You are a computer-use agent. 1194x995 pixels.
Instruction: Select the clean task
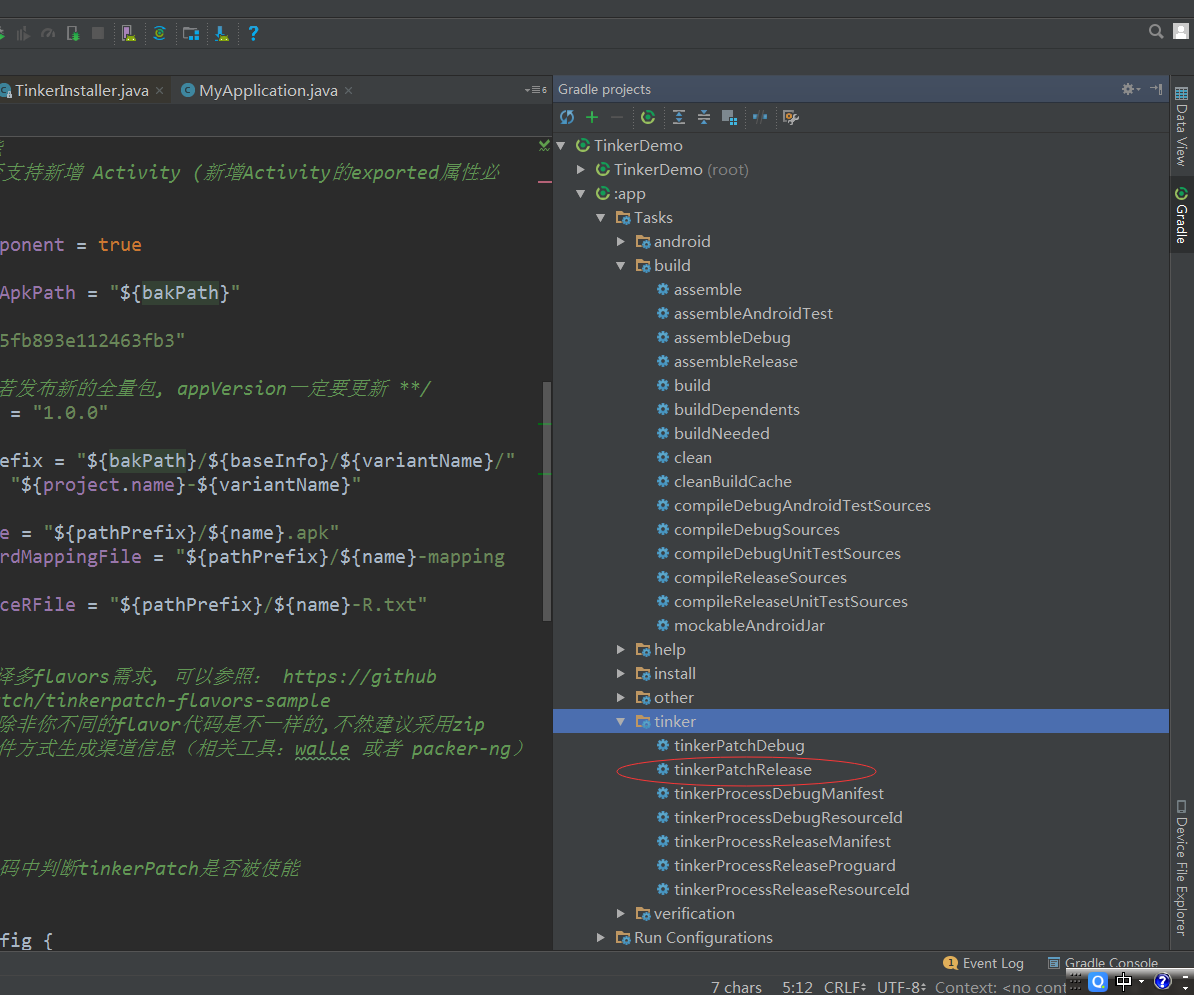pyautogui.click(x=692, y=458)
